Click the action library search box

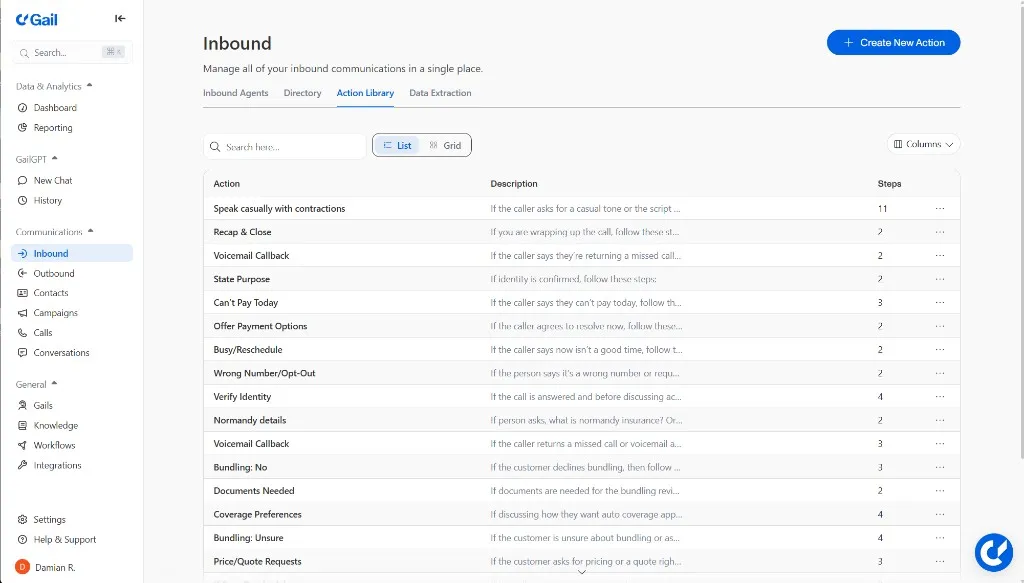click(x=285, y=147)
